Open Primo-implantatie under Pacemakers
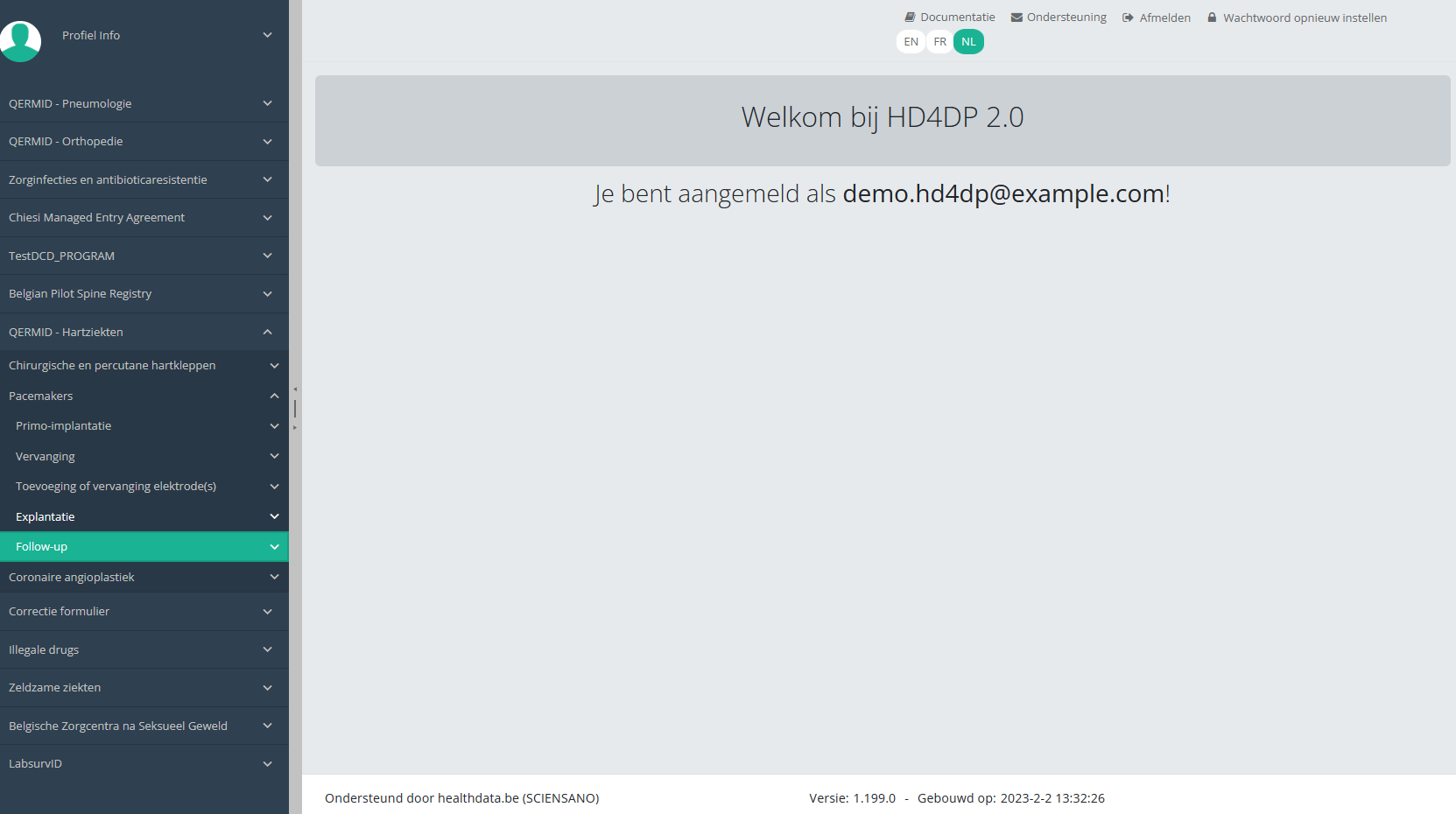 (x=64, y=425)
